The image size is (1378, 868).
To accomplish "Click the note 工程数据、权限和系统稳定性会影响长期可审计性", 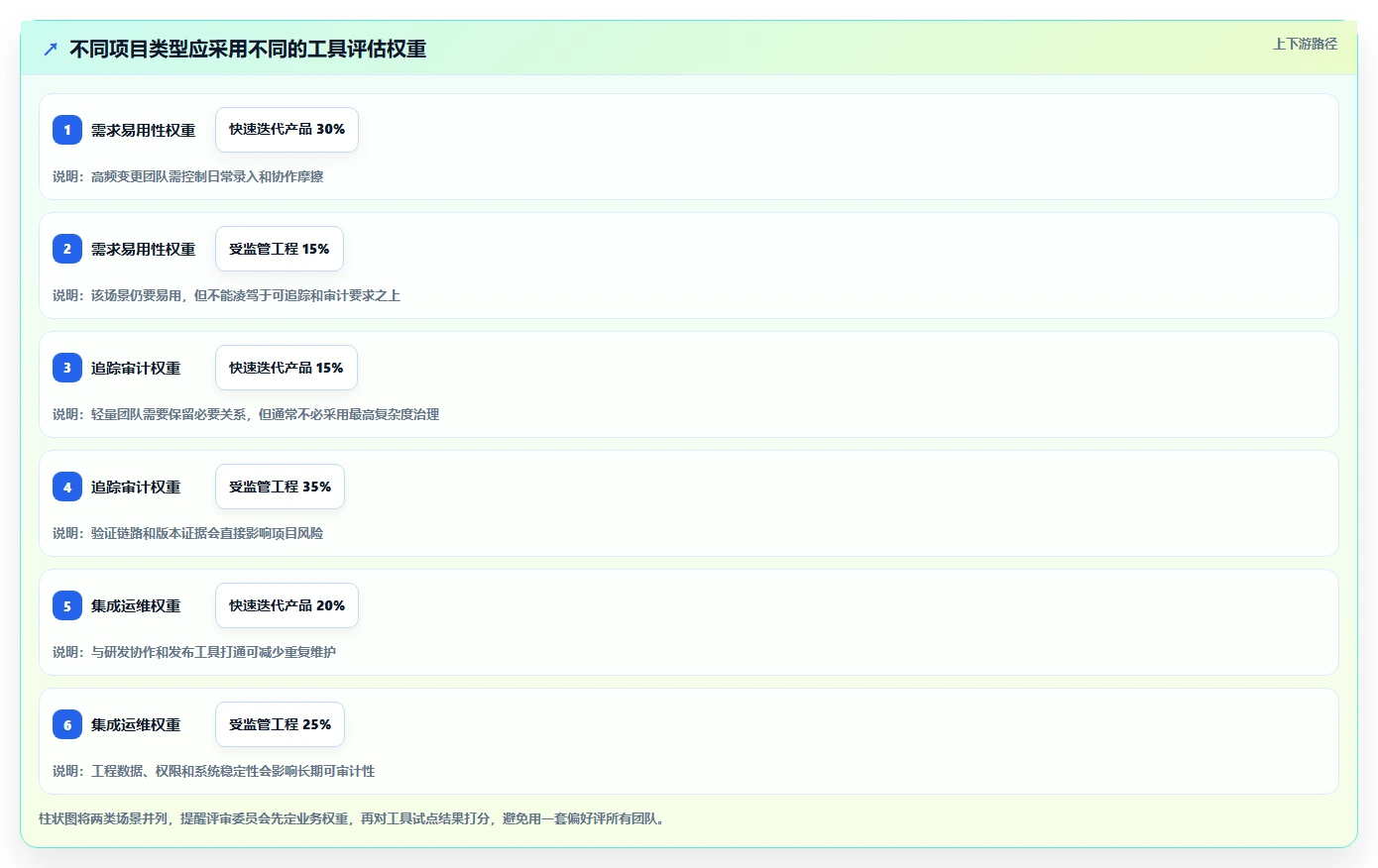I will coord(214,771).
